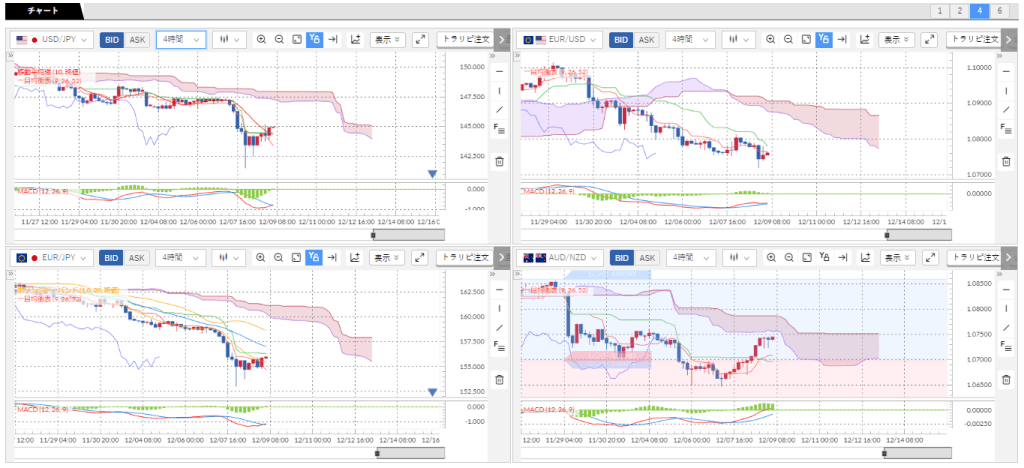
Task: Open the USD/JPY currency pair dropdown
Action: click(x=53, y=40)
